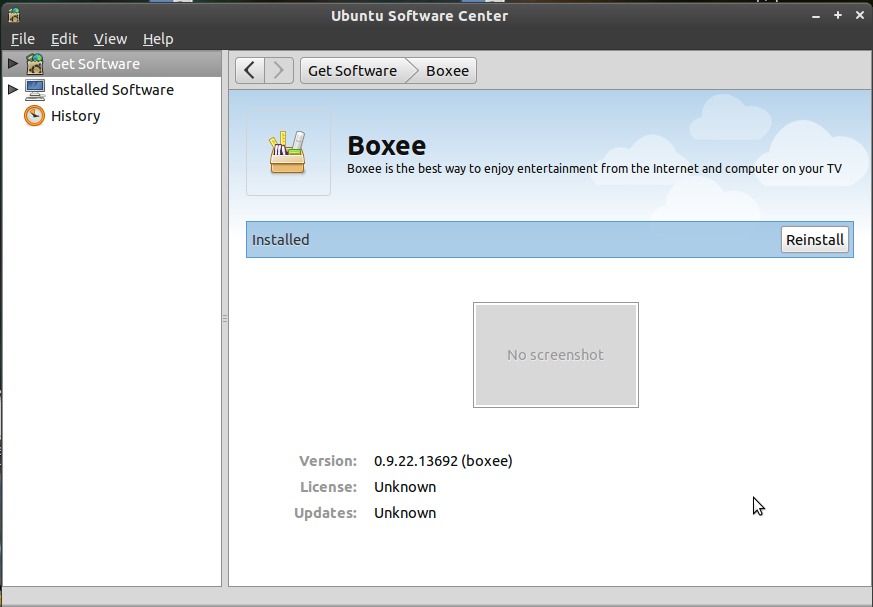Open the Help menu

click(x=158, y=39)
